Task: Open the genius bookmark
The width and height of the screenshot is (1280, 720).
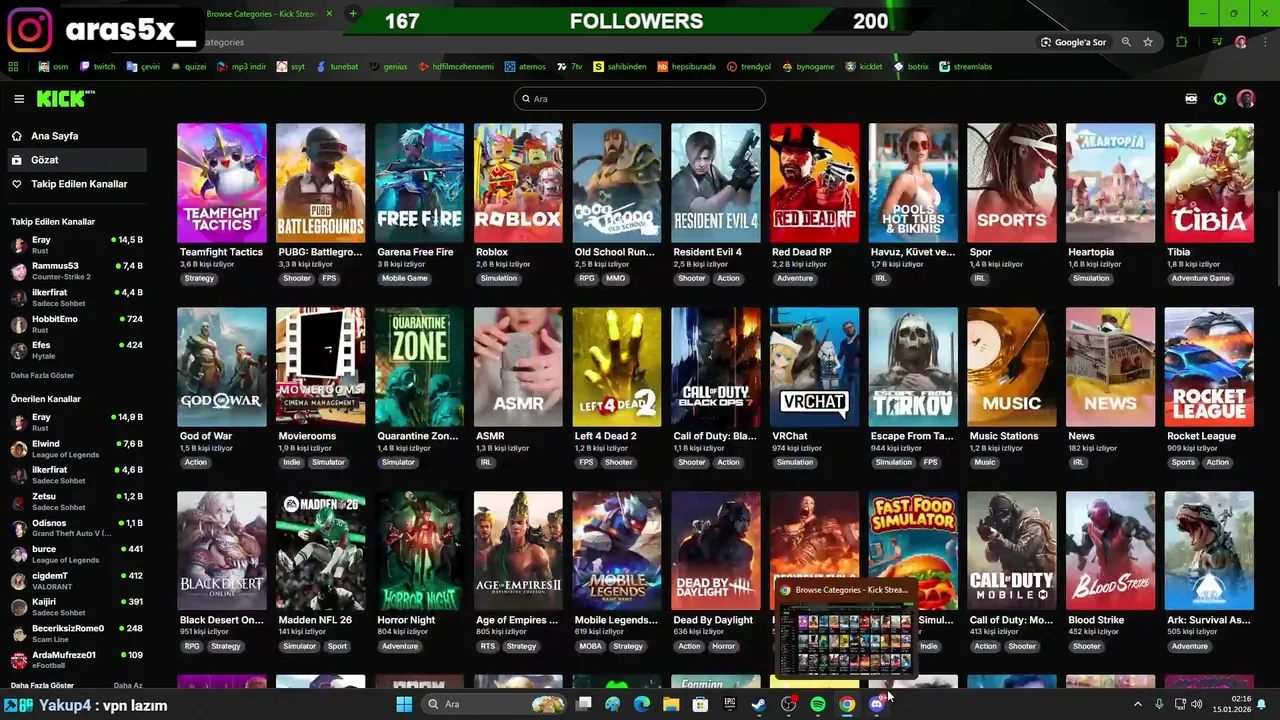Action: pos(388,67)
